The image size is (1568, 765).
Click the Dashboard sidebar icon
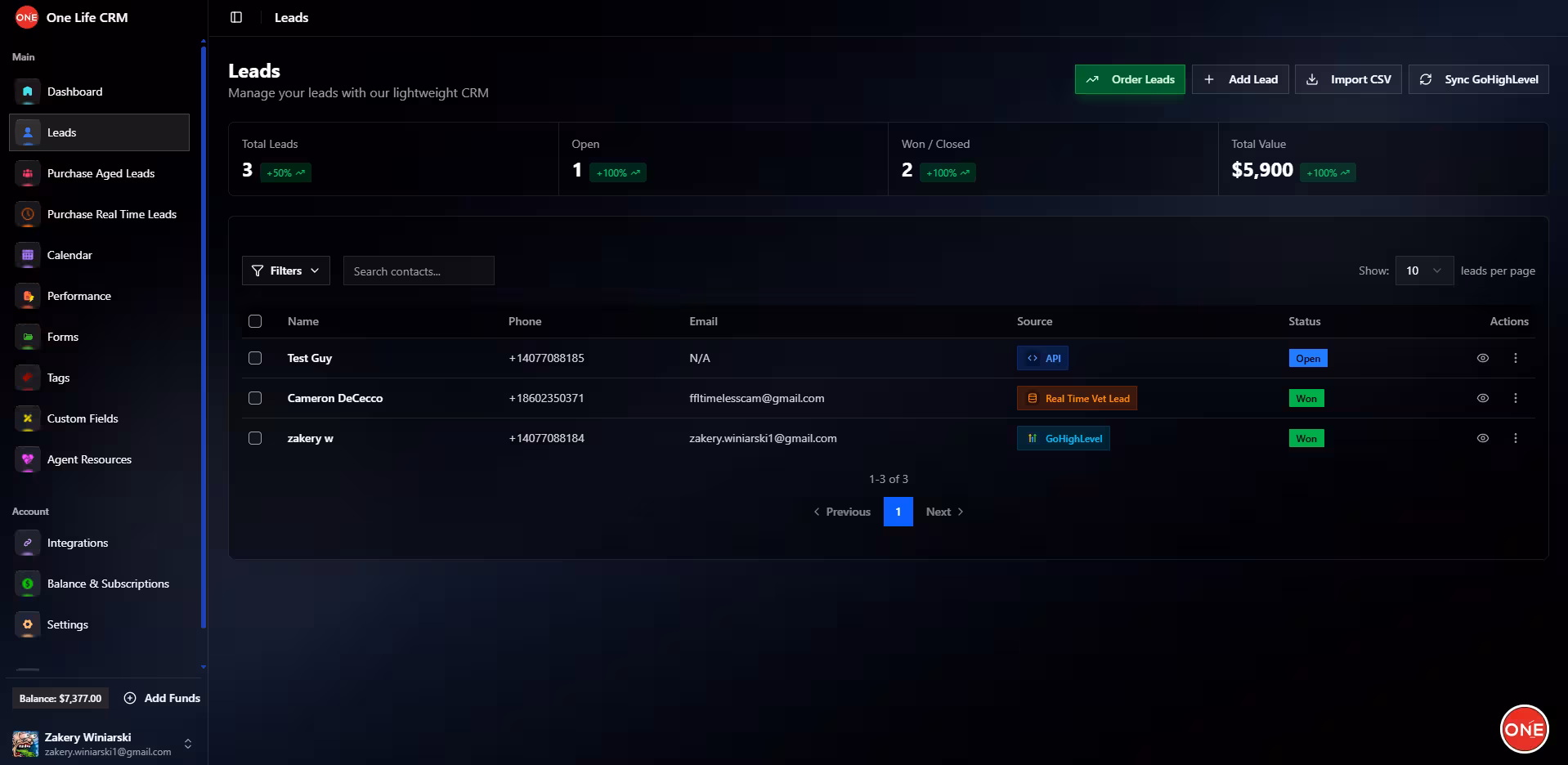coord(28,92)
